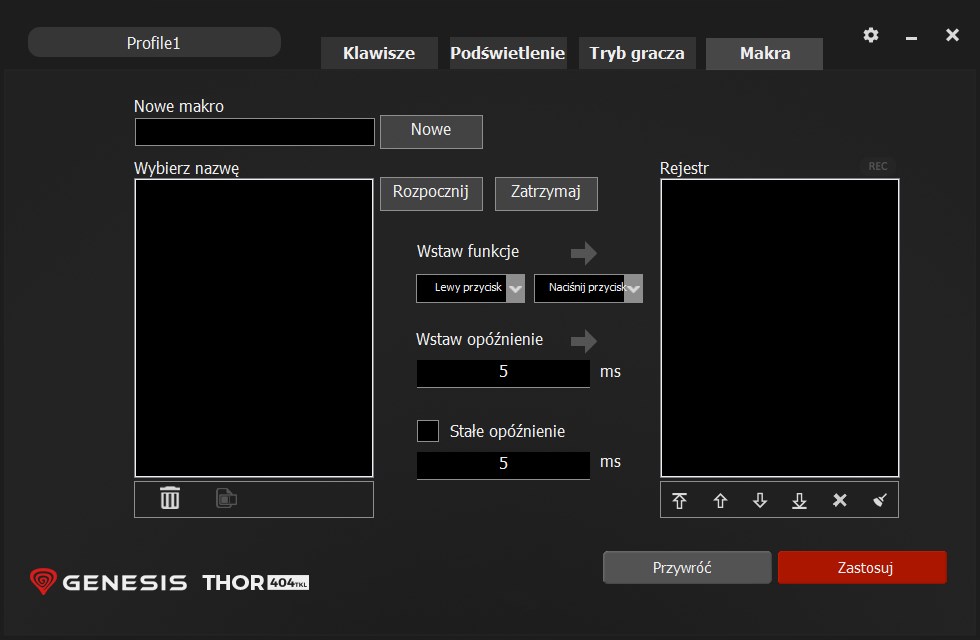Remove the selected Rejestr entry with the X
The height and width of the screenshot is (640, 980).
pos(840,500)
